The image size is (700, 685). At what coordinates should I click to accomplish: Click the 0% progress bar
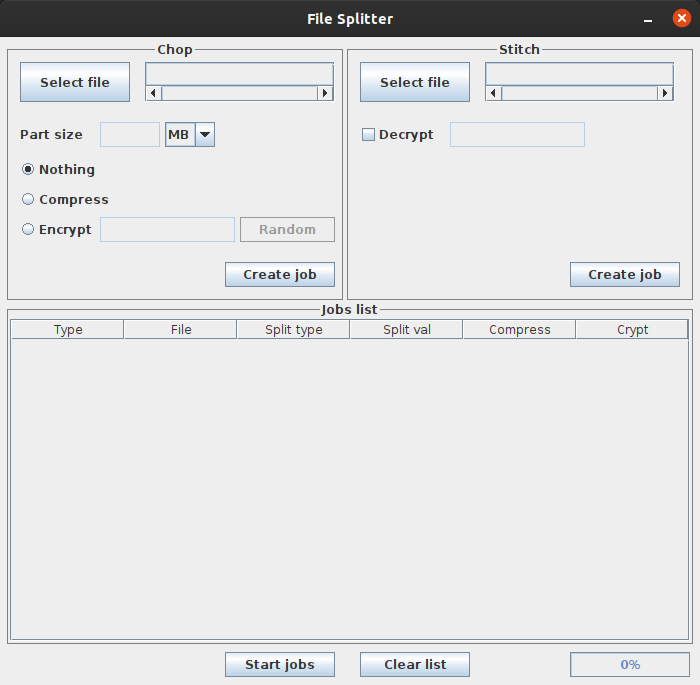tap(630, 665)
